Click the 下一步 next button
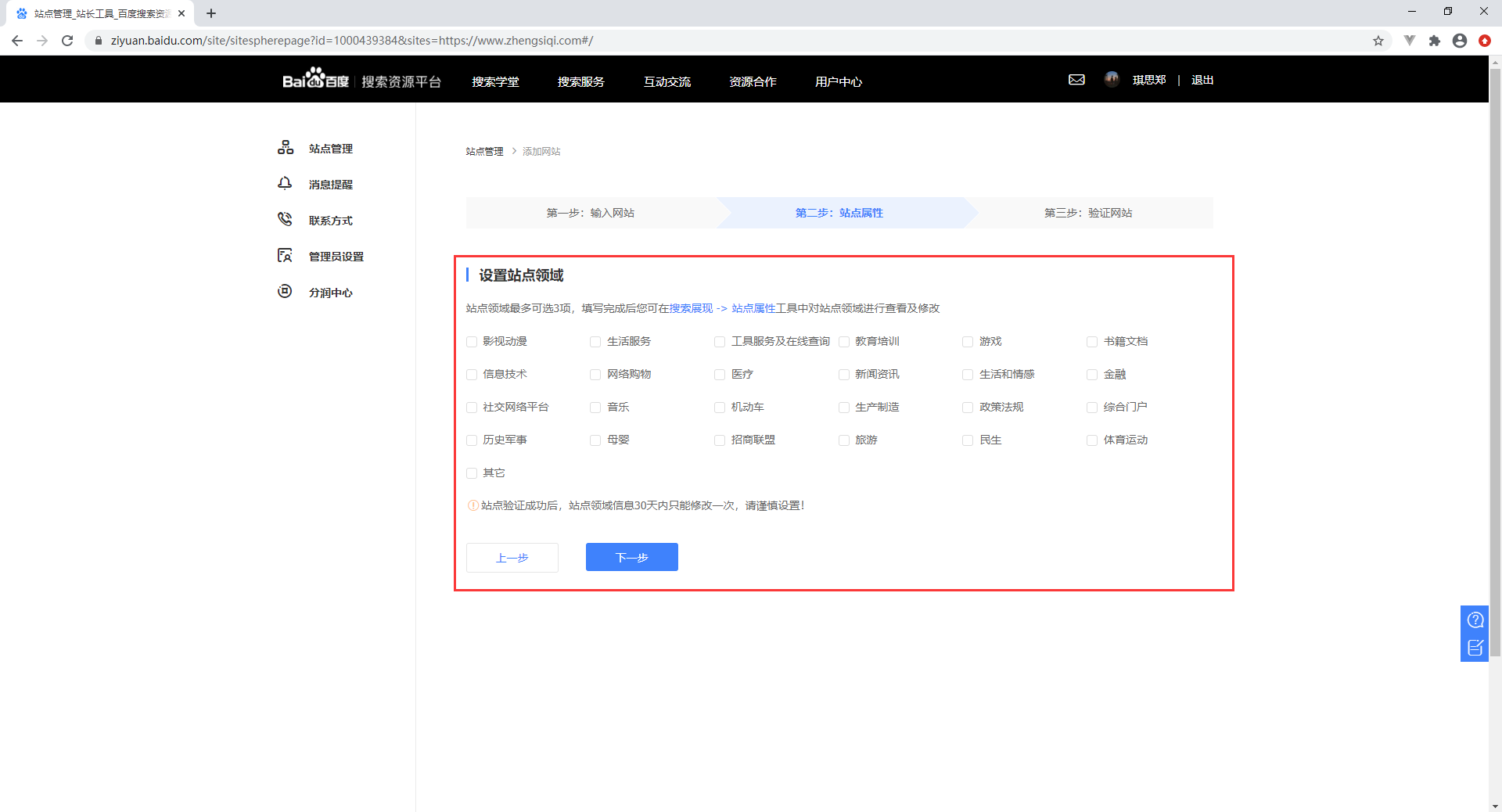 coord(632,557)
